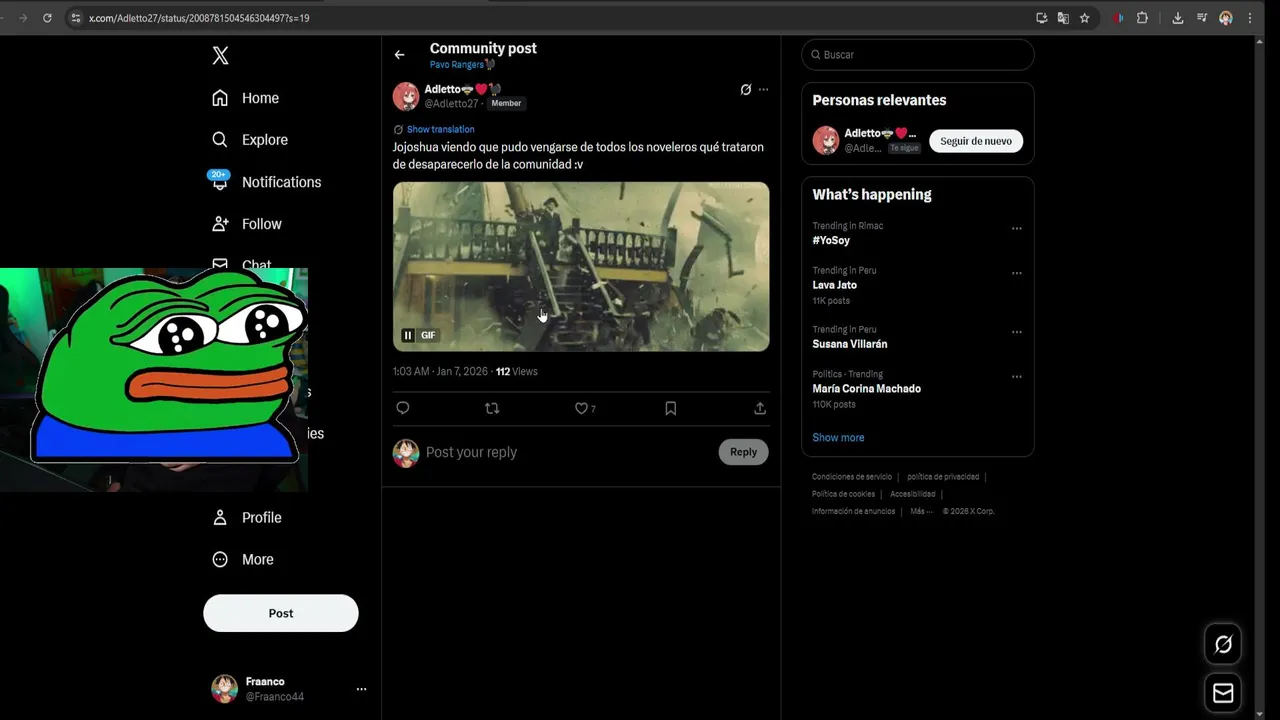Open the Pavo Rangers community link
The image size is (1280, 720).
coord(463,65)
